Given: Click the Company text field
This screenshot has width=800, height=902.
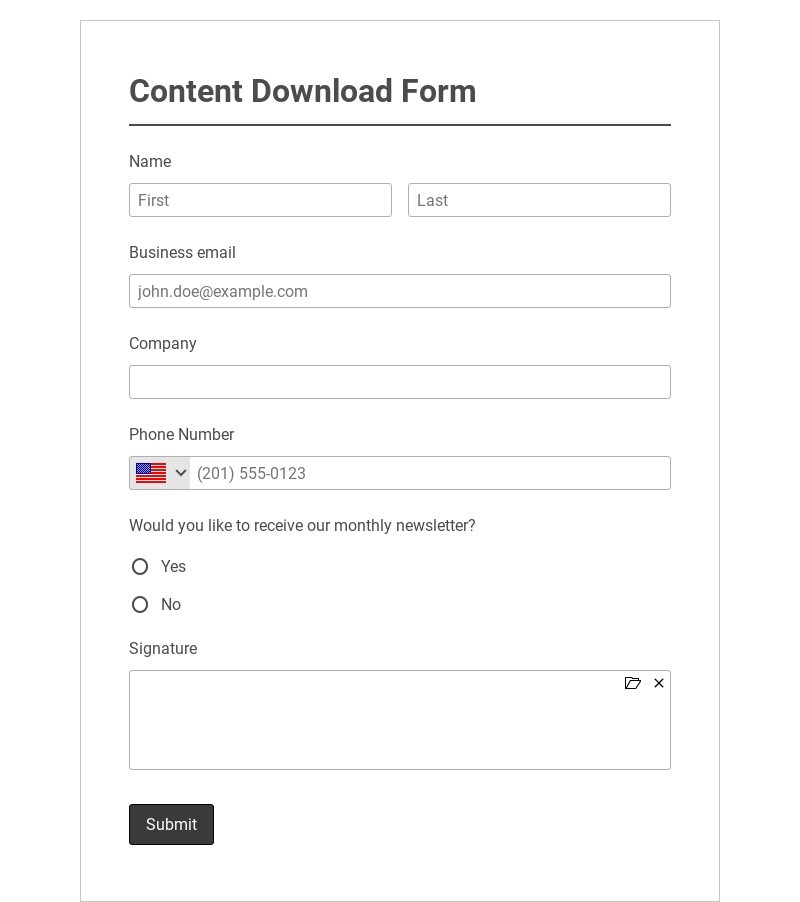Looking at the screenshot, I should pyautogui.click(x=400, y=382).
